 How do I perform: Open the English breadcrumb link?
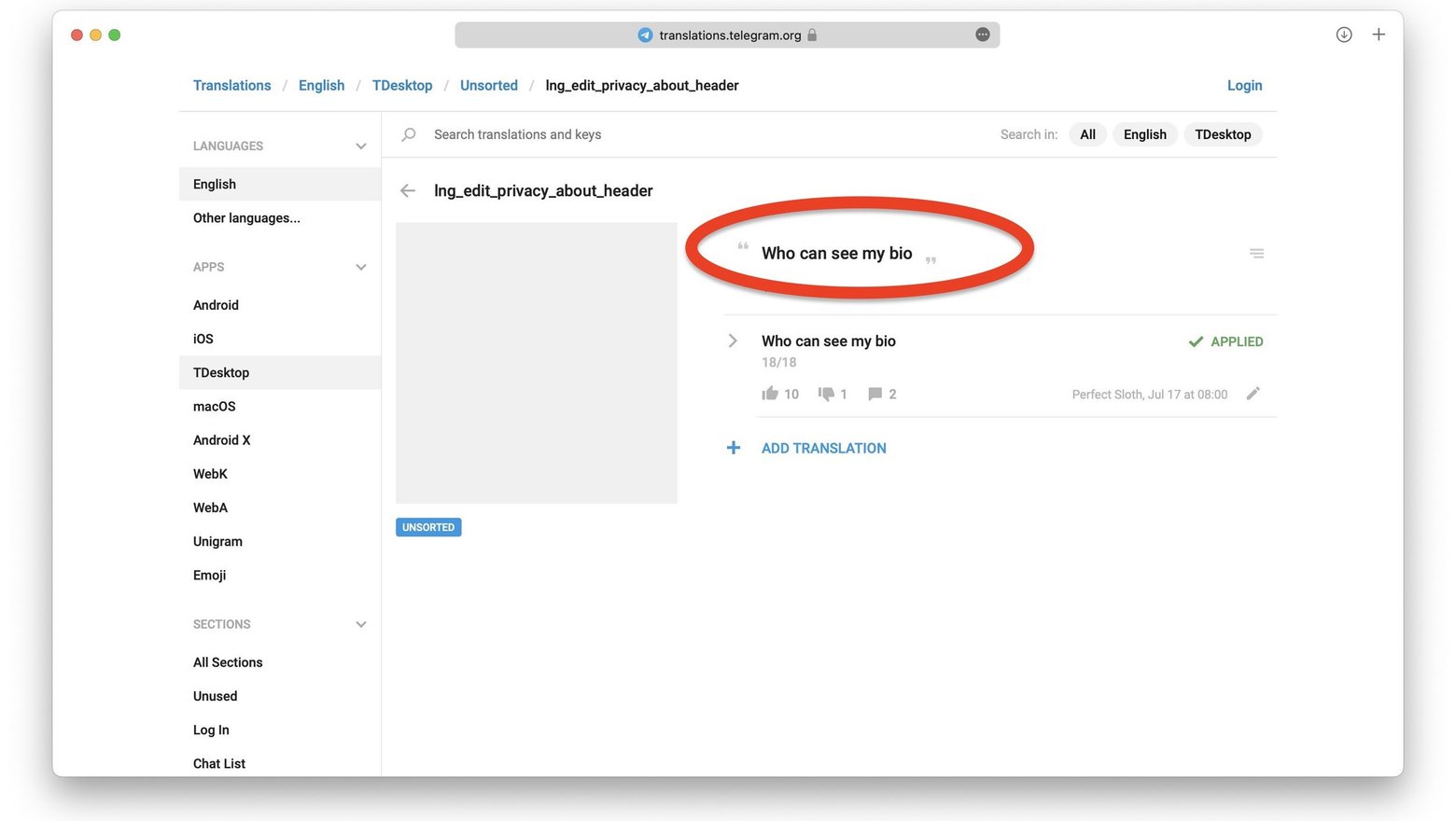pos(322,85)
